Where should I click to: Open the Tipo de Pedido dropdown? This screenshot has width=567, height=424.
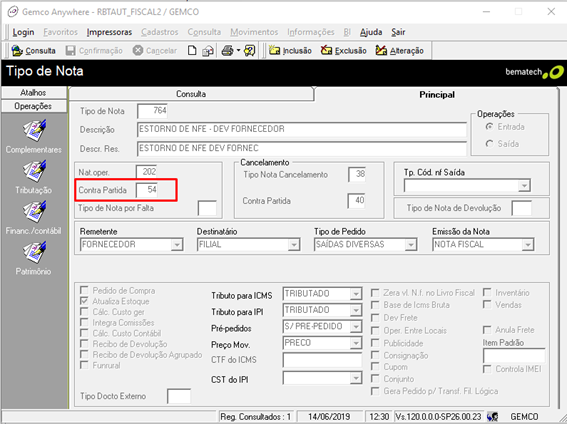(x=410, y=245)
